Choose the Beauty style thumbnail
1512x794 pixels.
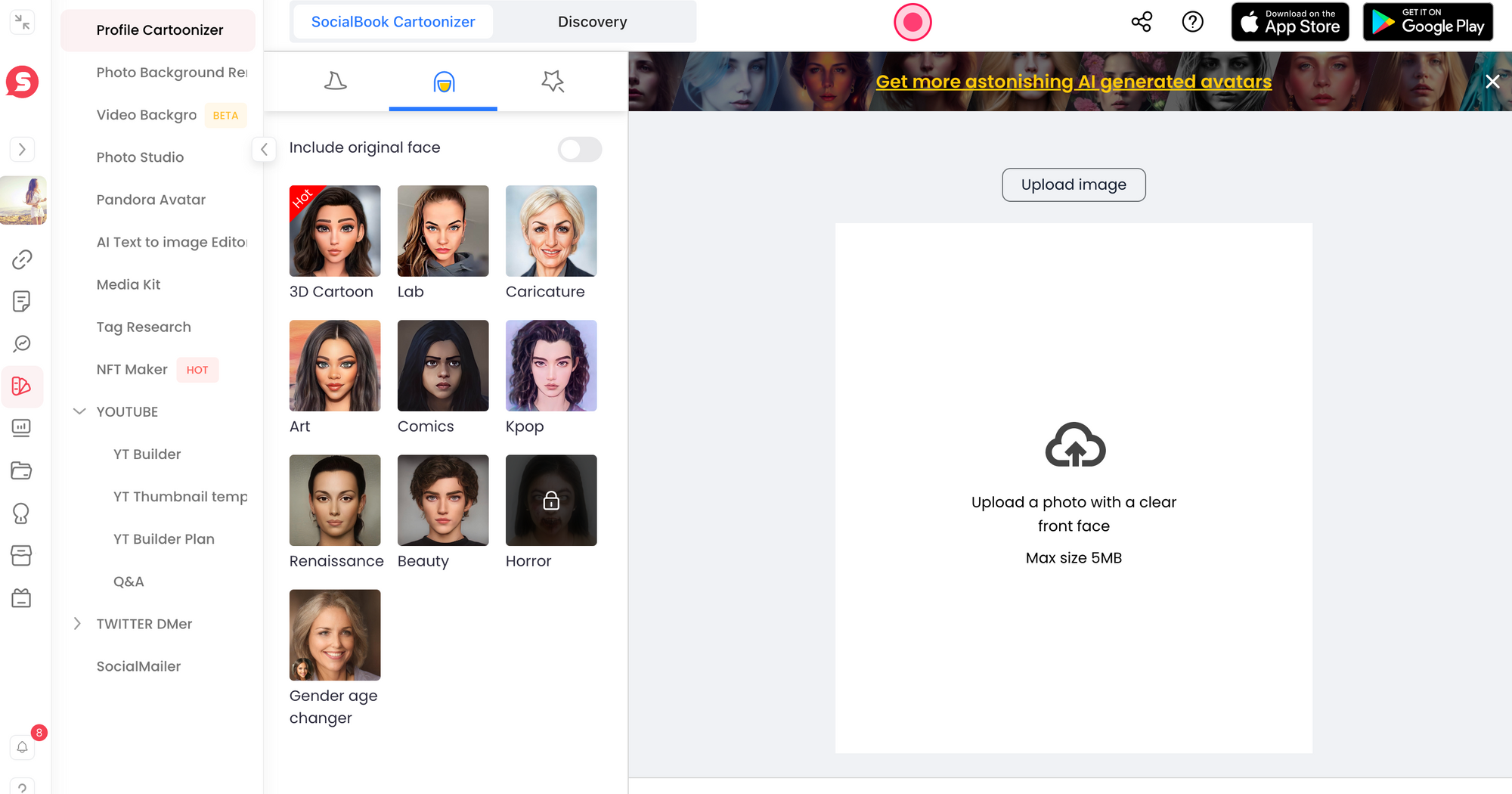443,500
